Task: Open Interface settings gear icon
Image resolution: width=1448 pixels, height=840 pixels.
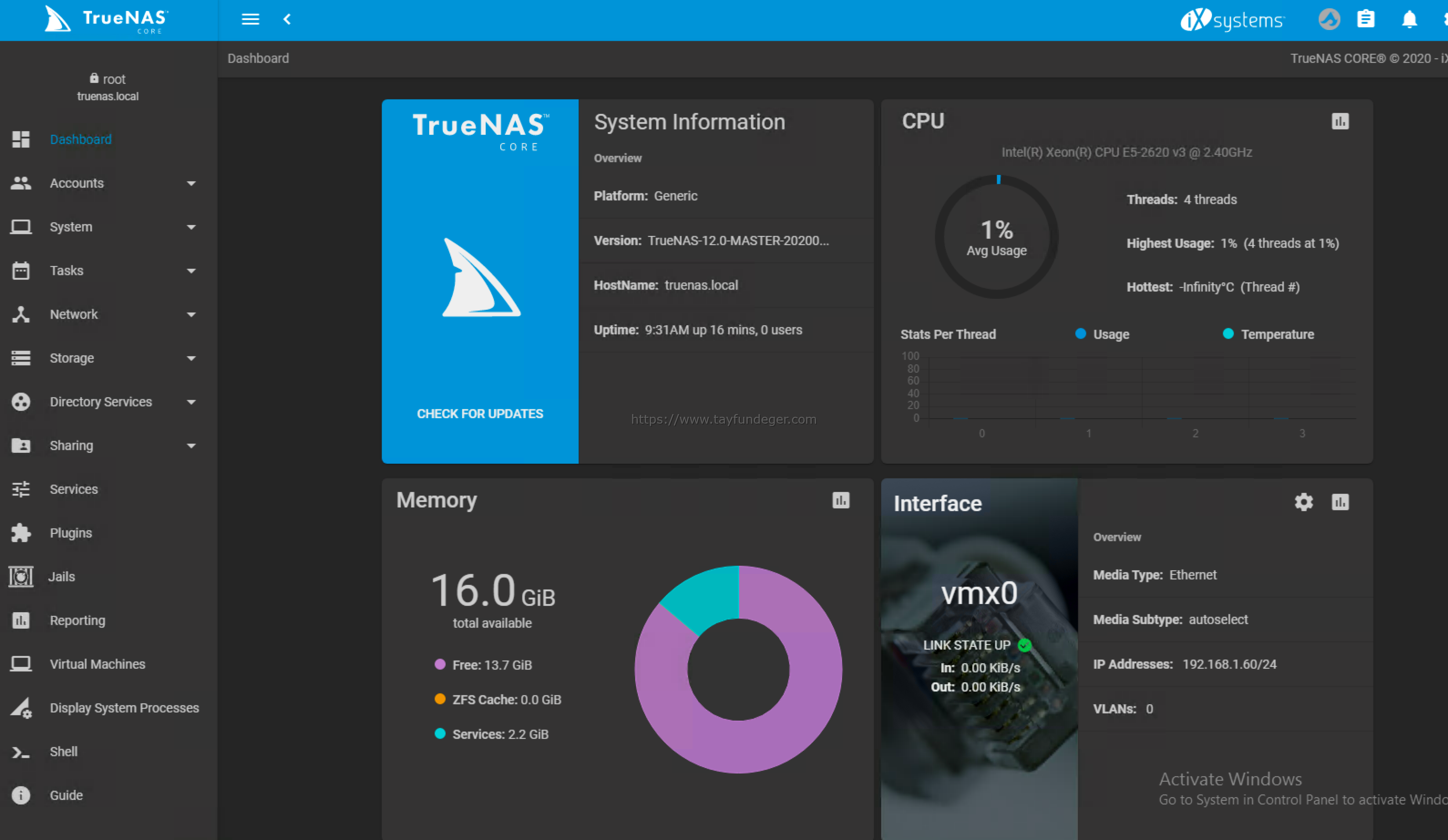Action: pyautogui.click(x=1304, y=502)
